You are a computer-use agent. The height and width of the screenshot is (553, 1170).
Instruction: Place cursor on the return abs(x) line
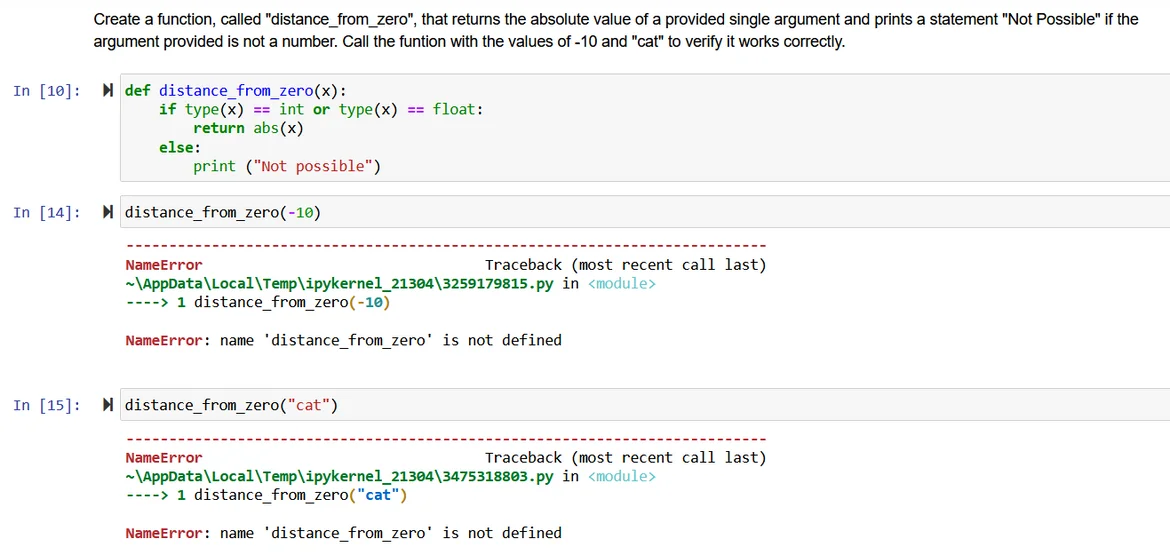(x=248, y=128)
